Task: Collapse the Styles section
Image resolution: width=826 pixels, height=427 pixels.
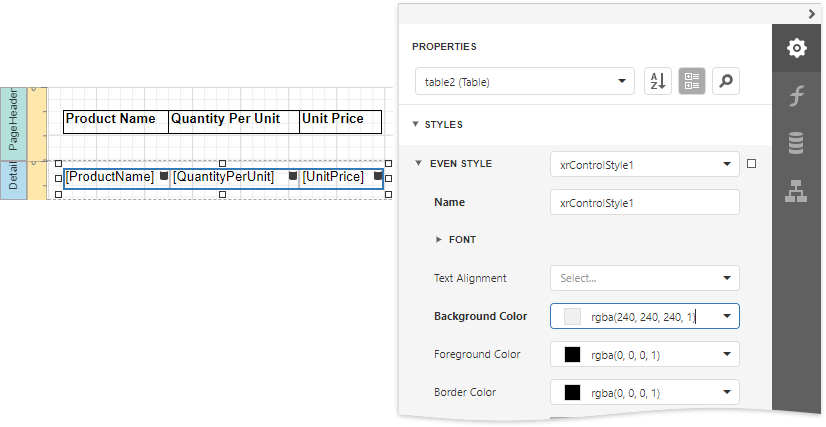Action: [x=416, y=125]
